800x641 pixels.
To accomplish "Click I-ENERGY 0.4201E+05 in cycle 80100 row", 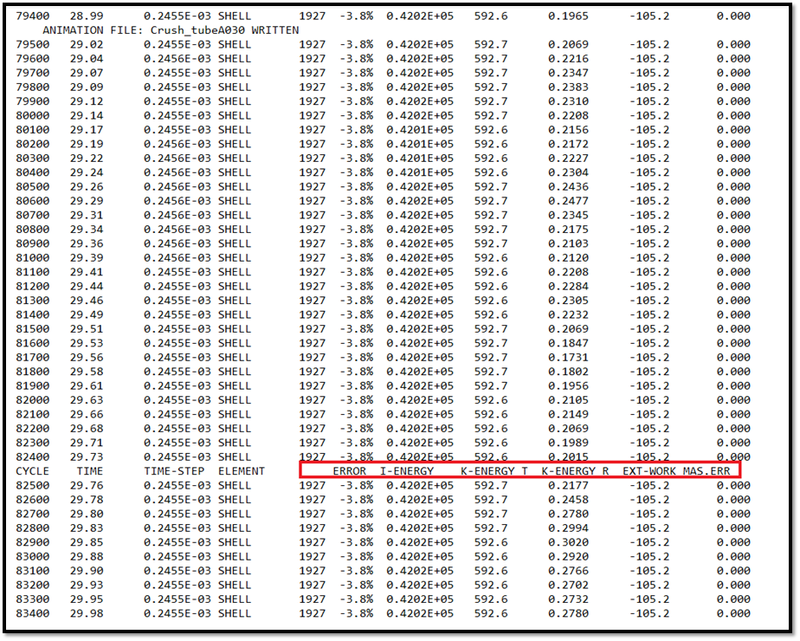I will tap(420, 130).
